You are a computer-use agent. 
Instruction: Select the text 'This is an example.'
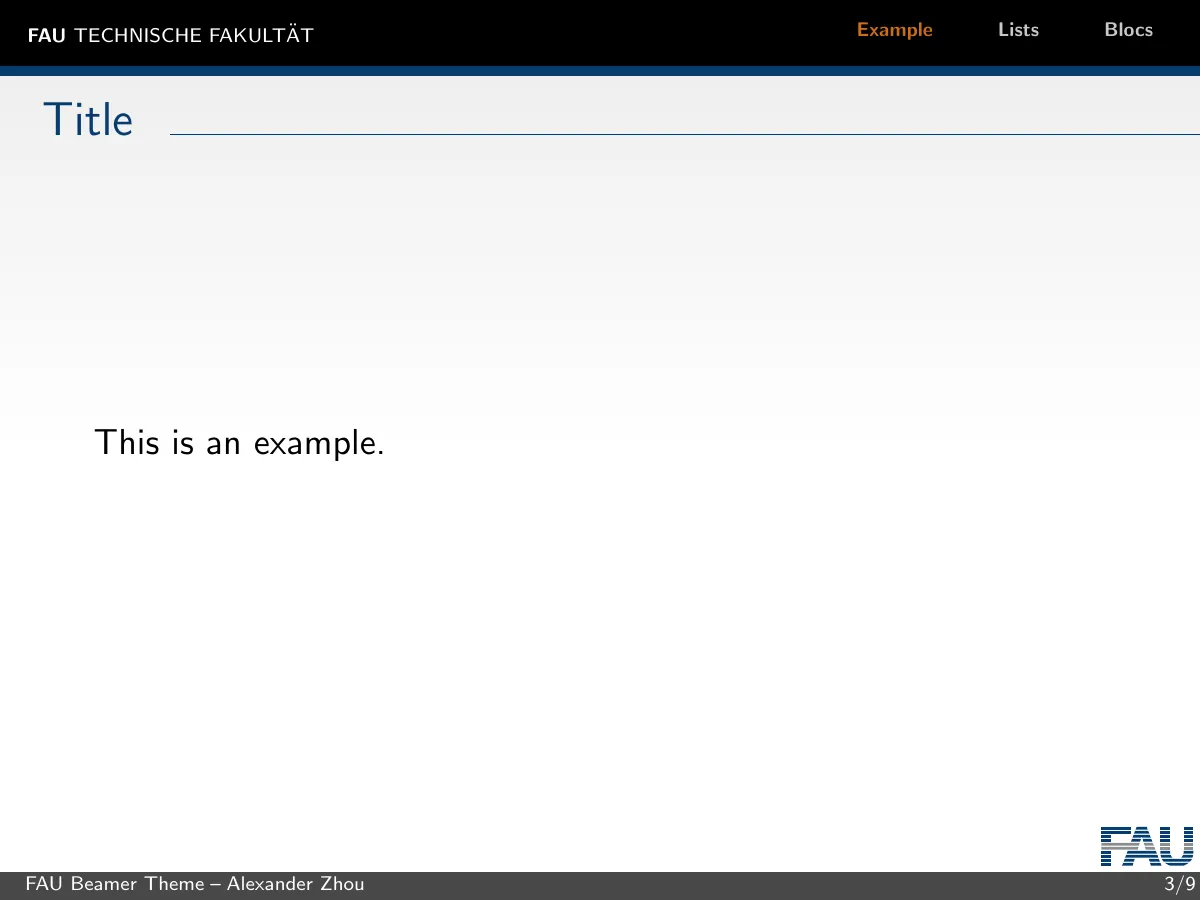click(239, 442)
